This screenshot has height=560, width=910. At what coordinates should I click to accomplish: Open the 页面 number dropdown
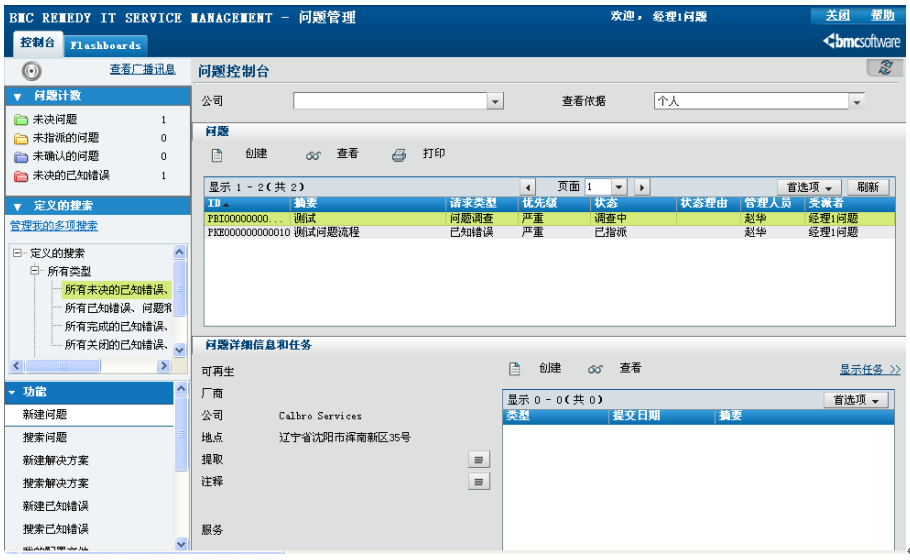coord(619,187)
